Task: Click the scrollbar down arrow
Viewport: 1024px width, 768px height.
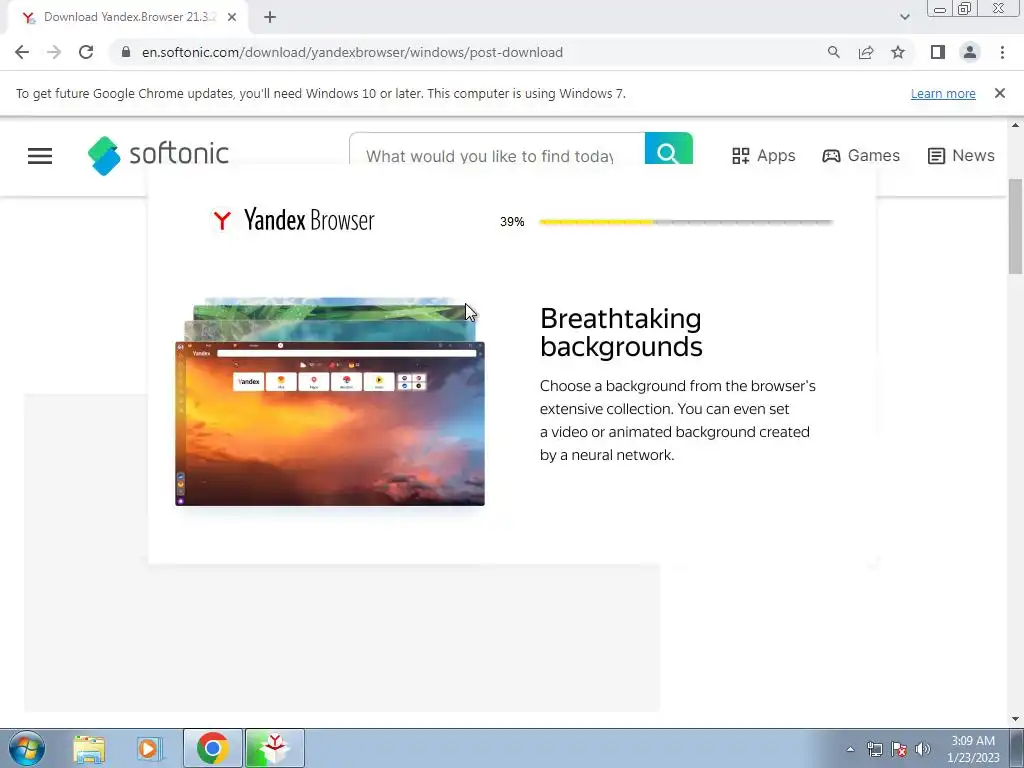Action: pyautogui.click(x=1016, y=719)
